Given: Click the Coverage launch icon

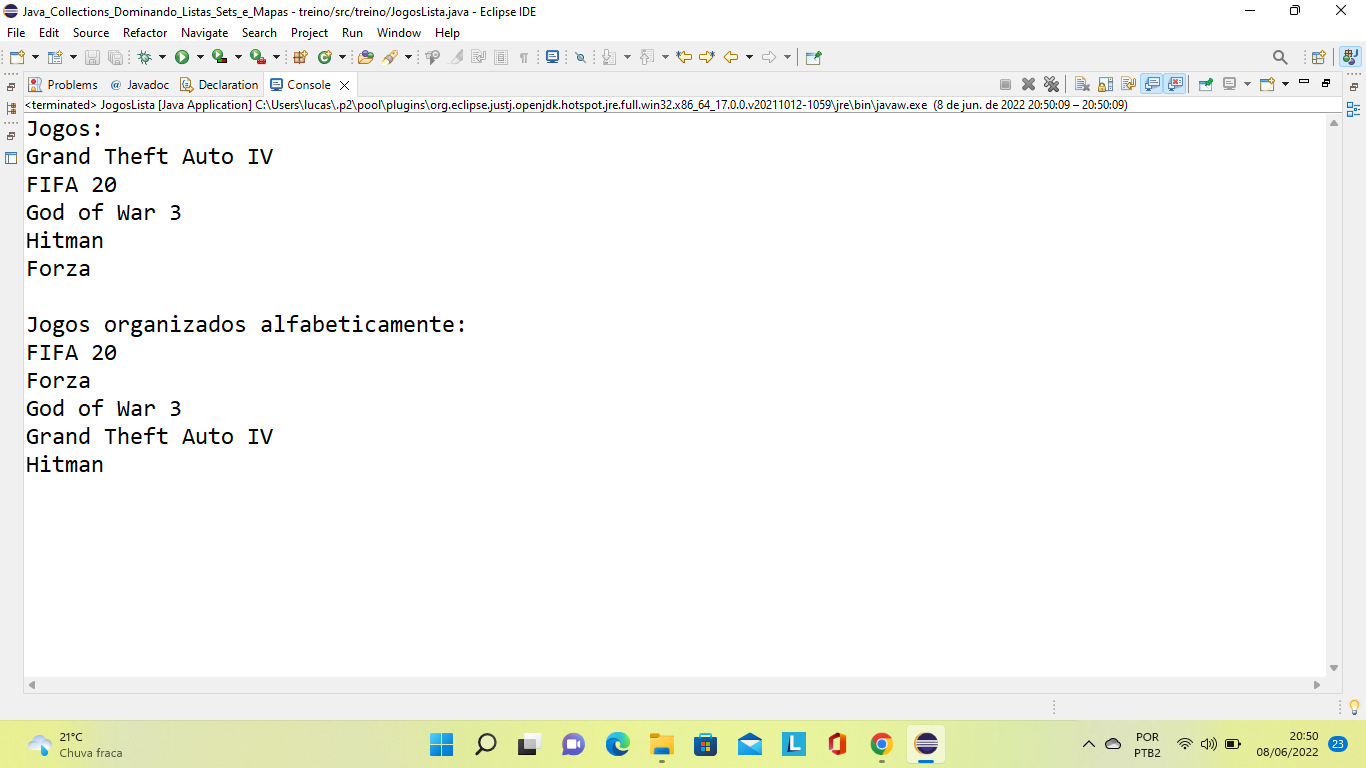Looking at the screenshot, I should coord(219,57).
